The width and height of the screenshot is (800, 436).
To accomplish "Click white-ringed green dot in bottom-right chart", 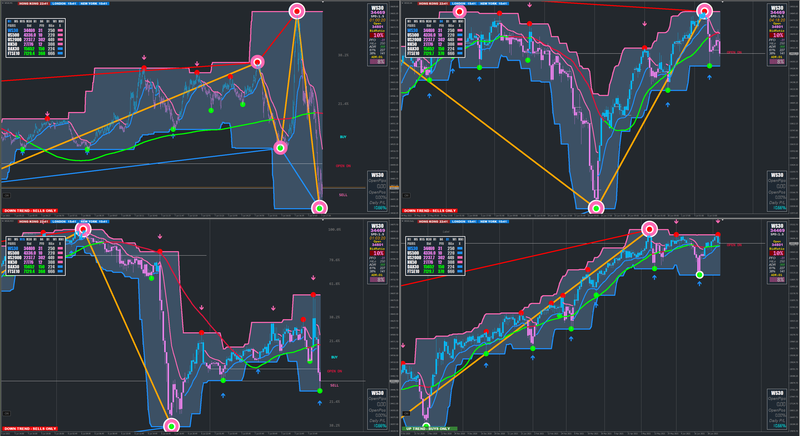I will click(x=699, y=275).
